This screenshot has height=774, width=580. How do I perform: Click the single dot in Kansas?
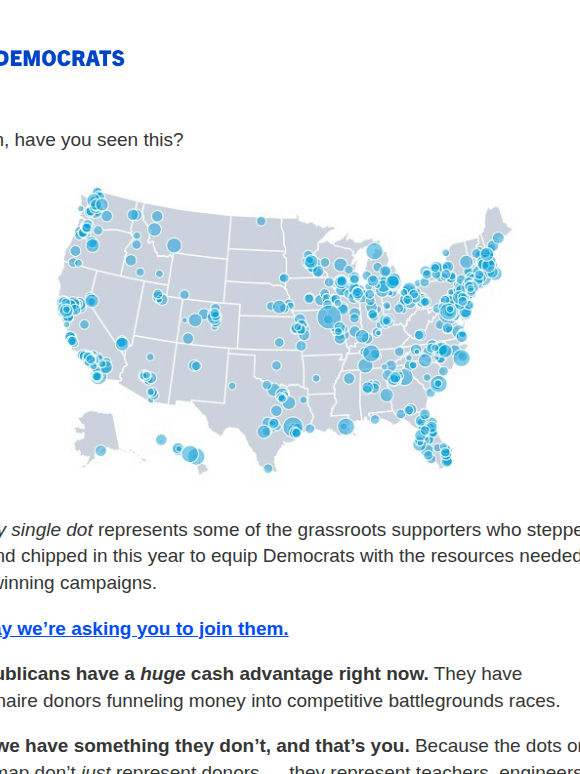coord(279,342)
